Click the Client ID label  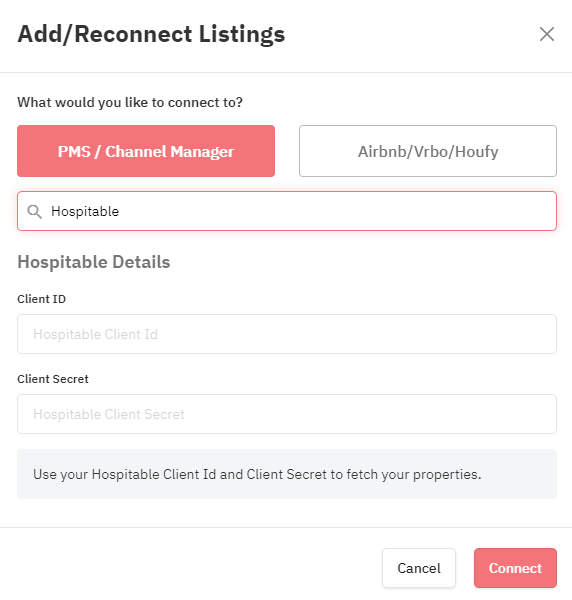(x=41, y=299)
